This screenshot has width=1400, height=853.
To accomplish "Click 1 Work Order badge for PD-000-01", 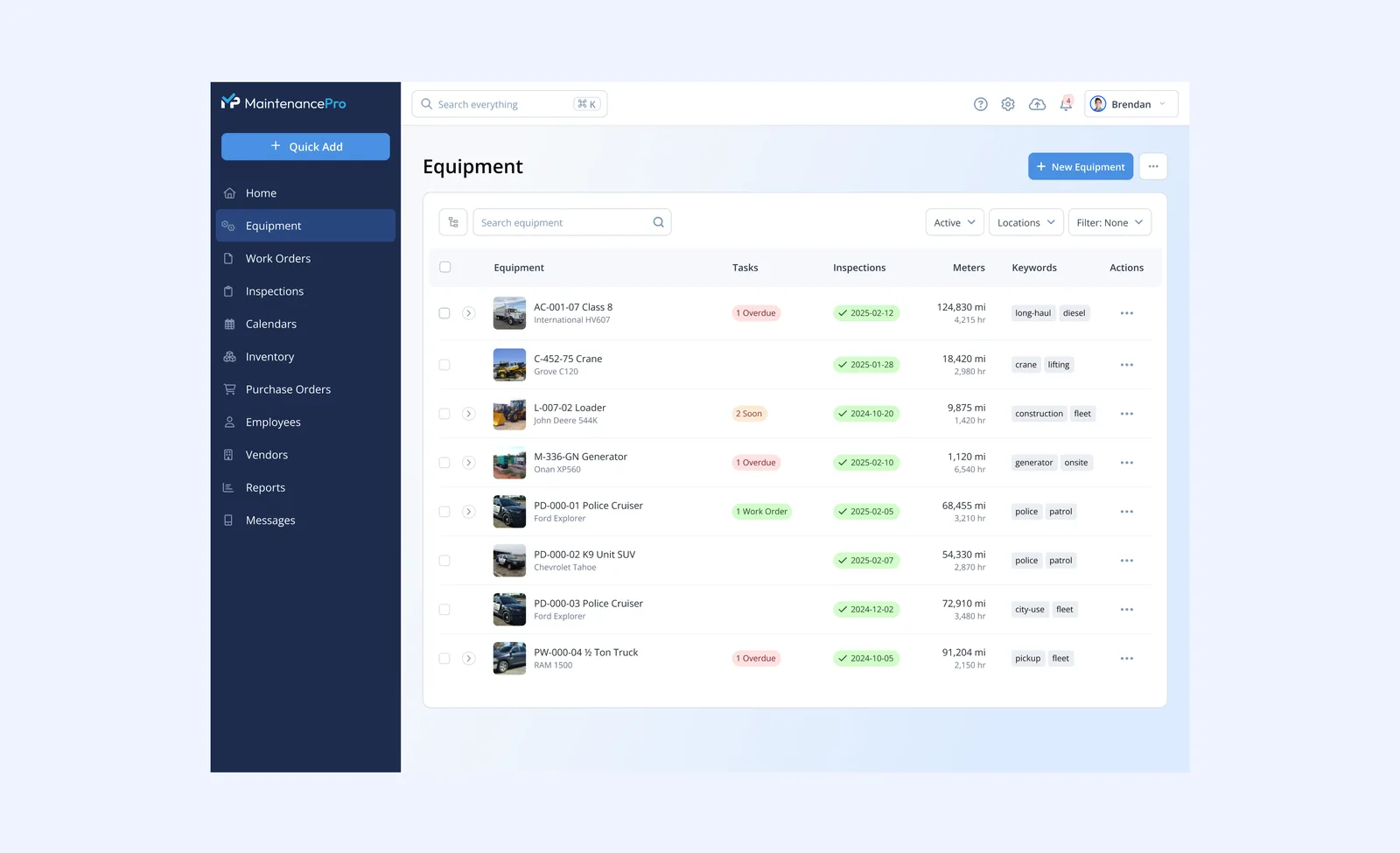I will tap(762, 512).
